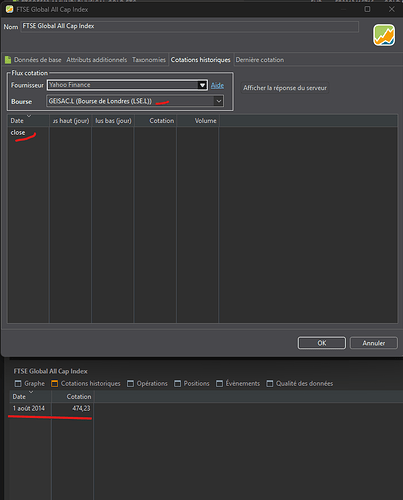Click the Fournisseur dropdown arrow button
This screenshot has width=403, height=500.
(x=202, y=85)
